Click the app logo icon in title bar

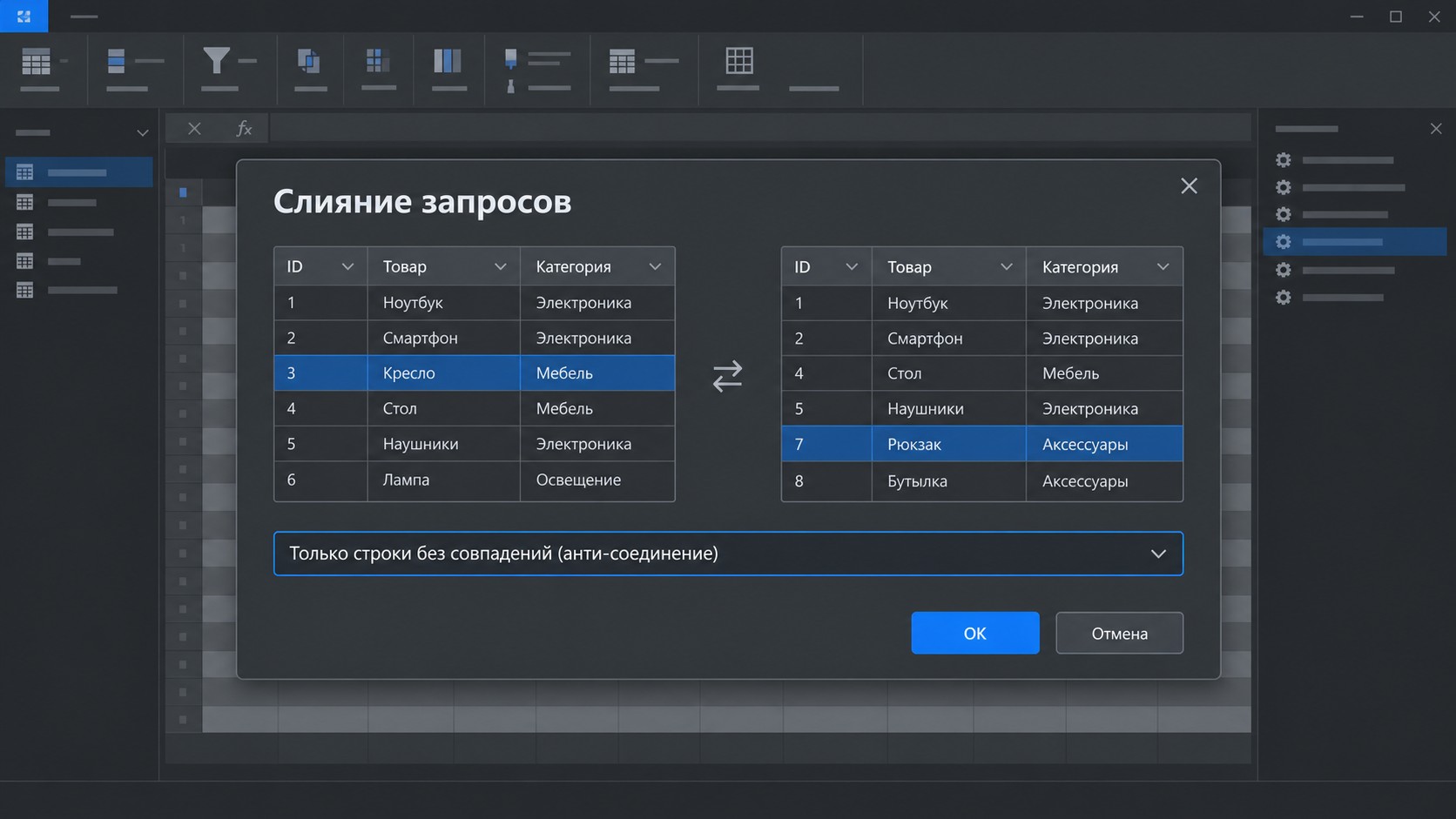[x=24, y=16]
